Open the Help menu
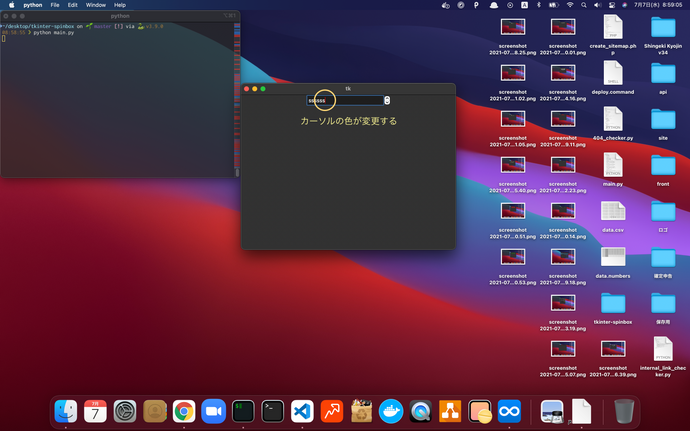Image resolution: width=690 pixels, height=431 pixels. click(120, 5)
